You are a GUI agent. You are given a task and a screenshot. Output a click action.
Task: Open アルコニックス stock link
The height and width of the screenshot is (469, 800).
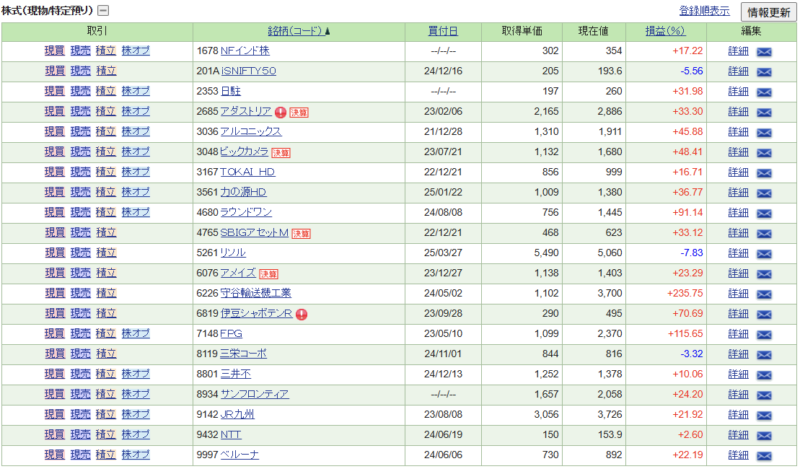[x=251, y=132]
